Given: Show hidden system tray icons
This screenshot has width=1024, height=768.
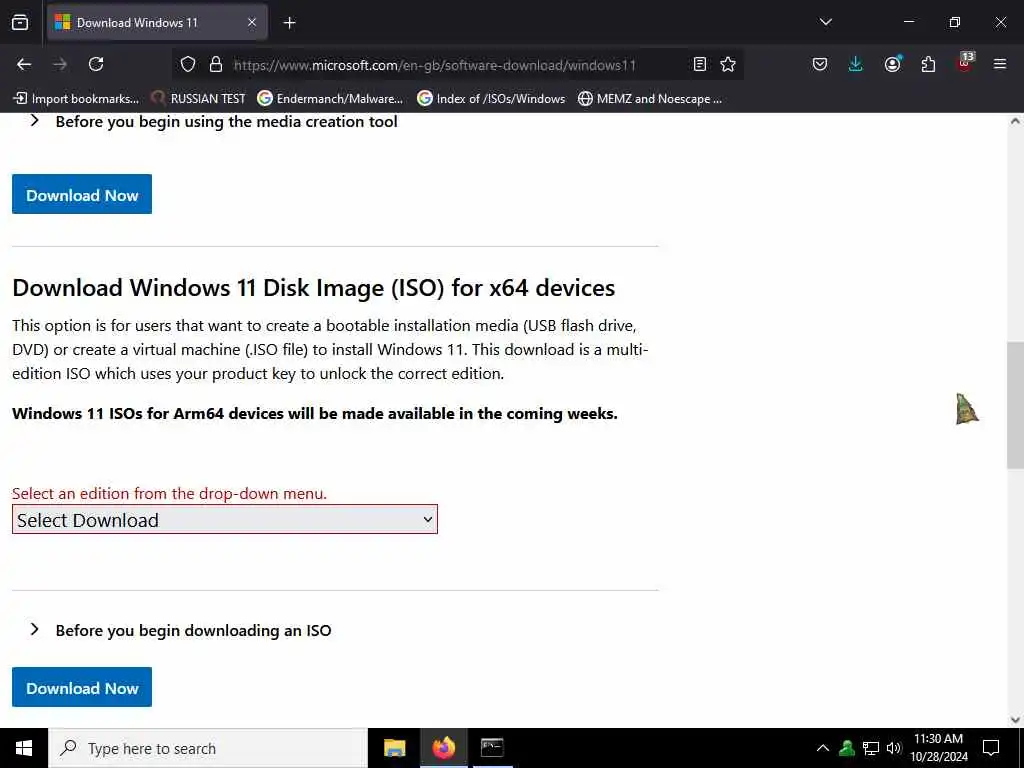Looking at the screenshot, I should point(823,748).
